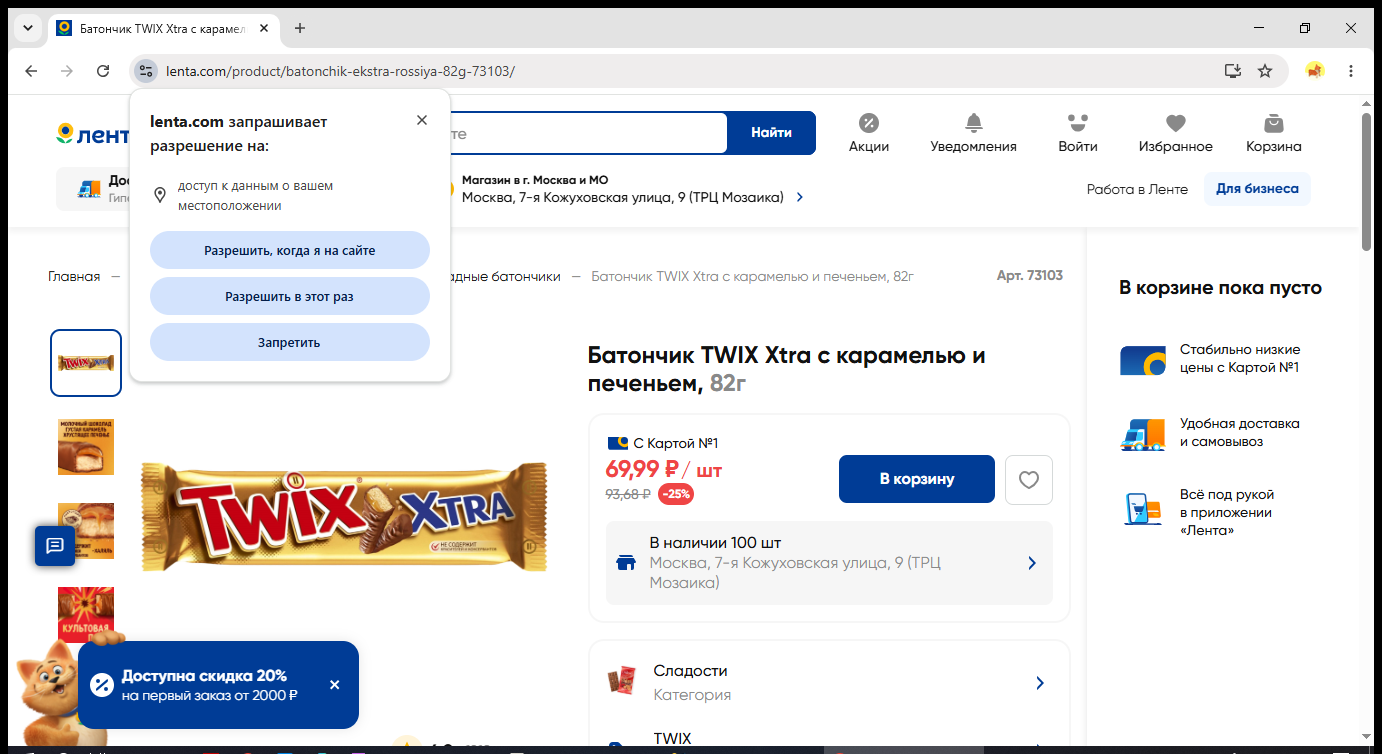This screenshot has height=754, width=1382.
Task: Open Акции promotions
Action: click(x=869, y=133)
